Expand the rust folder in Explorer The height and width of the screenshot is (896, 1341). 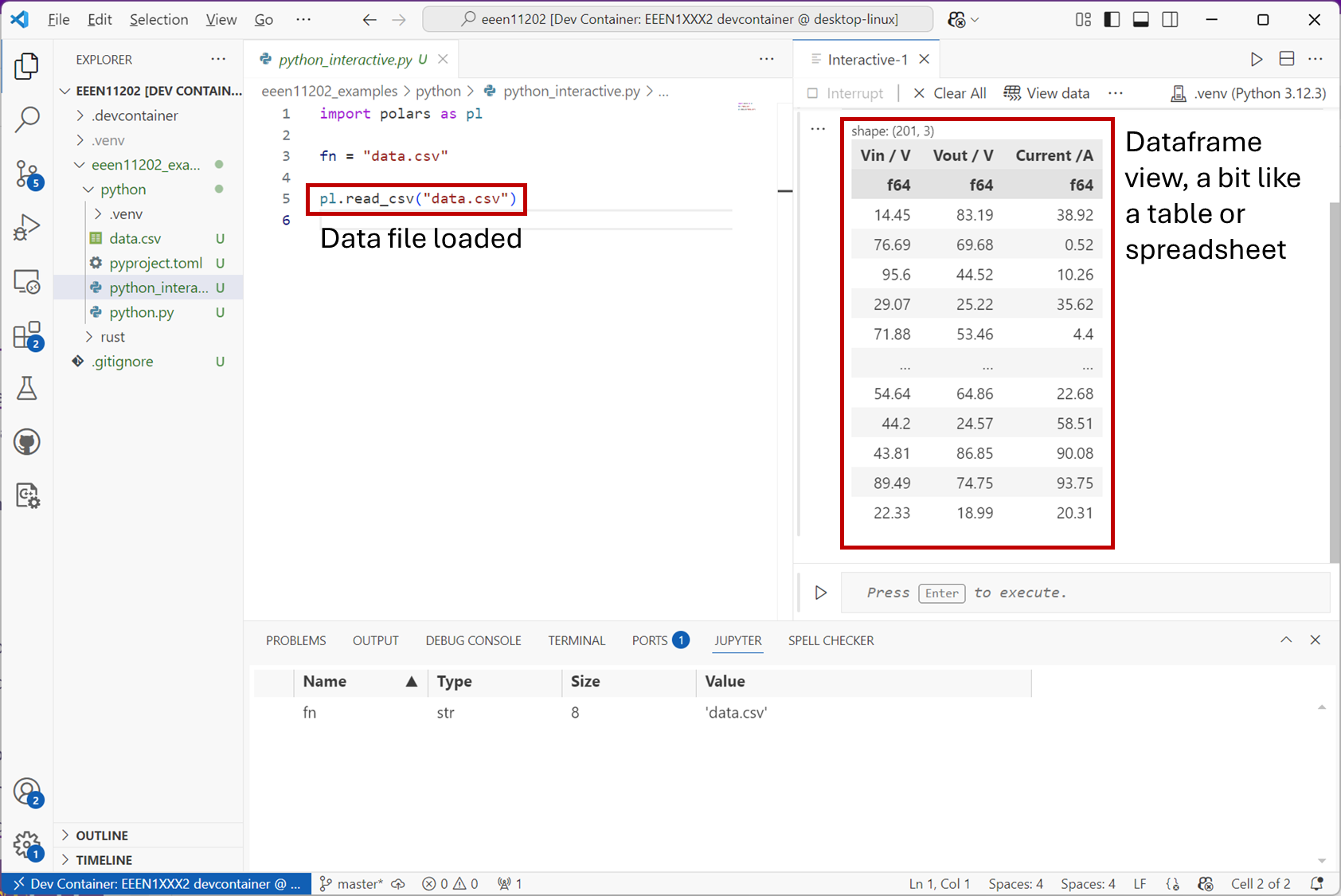point(112,337)
